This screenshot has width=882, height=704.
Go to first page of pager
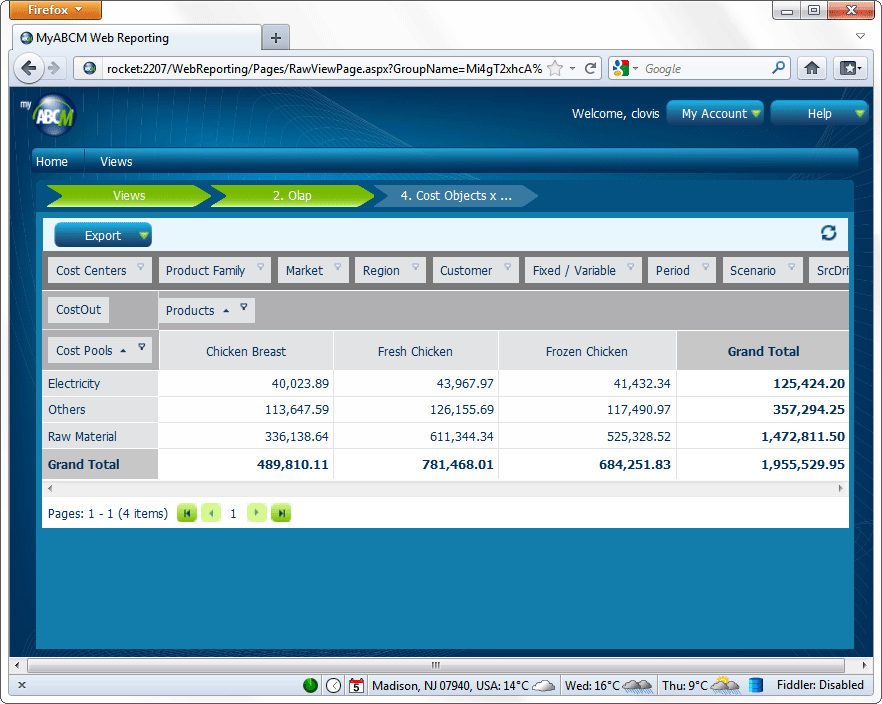(187, 513)
